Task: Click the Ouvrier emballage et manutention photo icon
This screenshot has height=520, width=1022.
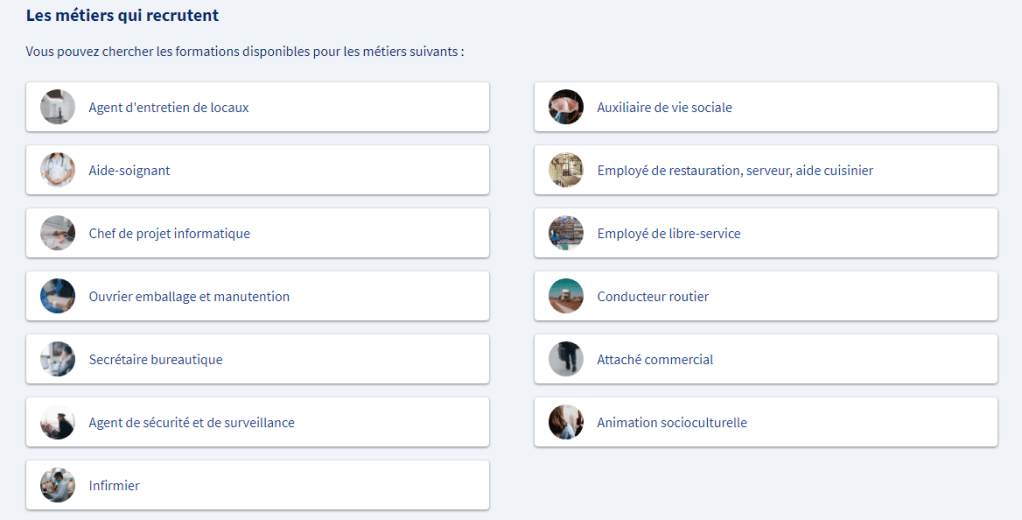Action: pyautogui.click(x=58, y=296)
